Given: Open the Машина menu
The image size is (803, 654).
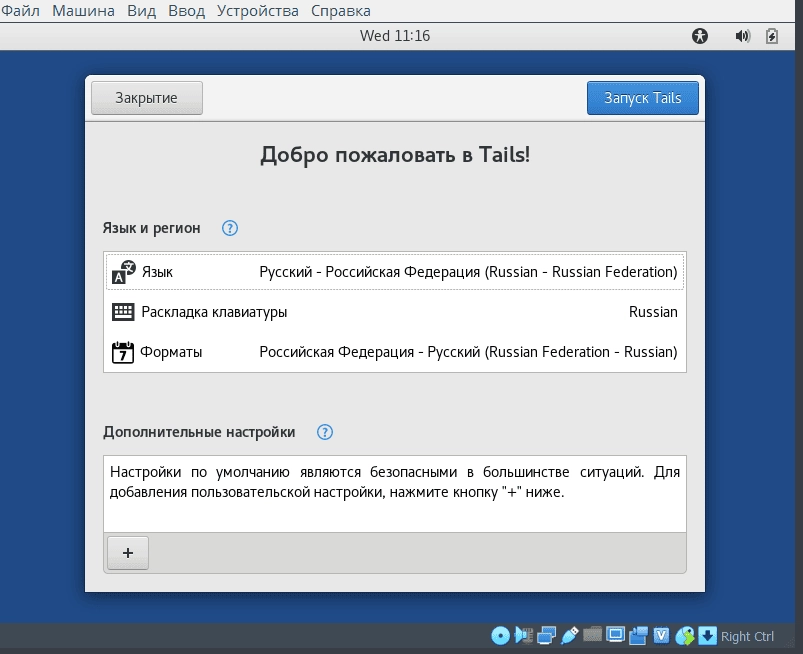Looking at the screenshot, I should (x=83, y=10).
